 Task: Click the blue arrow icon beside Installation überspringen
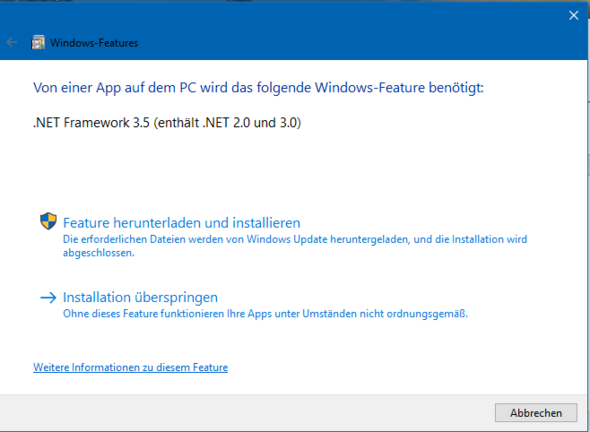point(48,298)
